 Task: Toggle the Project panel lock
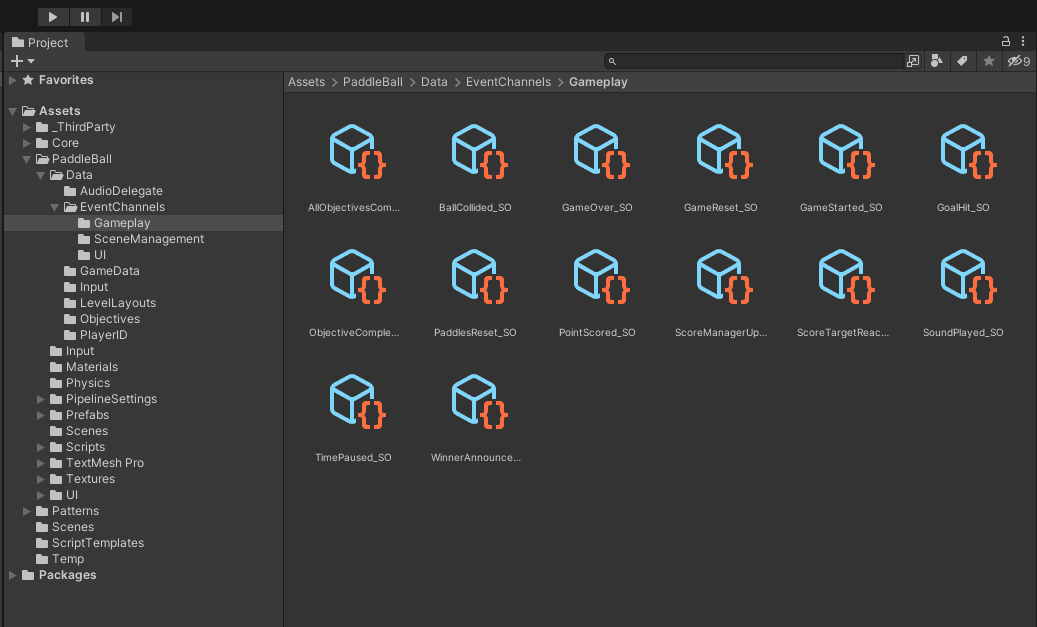click(1006, 42)
